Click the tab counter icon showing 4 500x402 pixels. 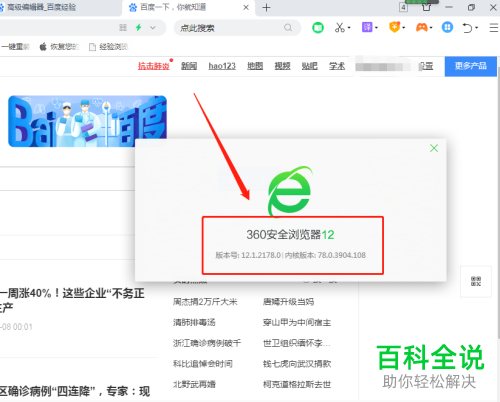click(x=403, y=7)
